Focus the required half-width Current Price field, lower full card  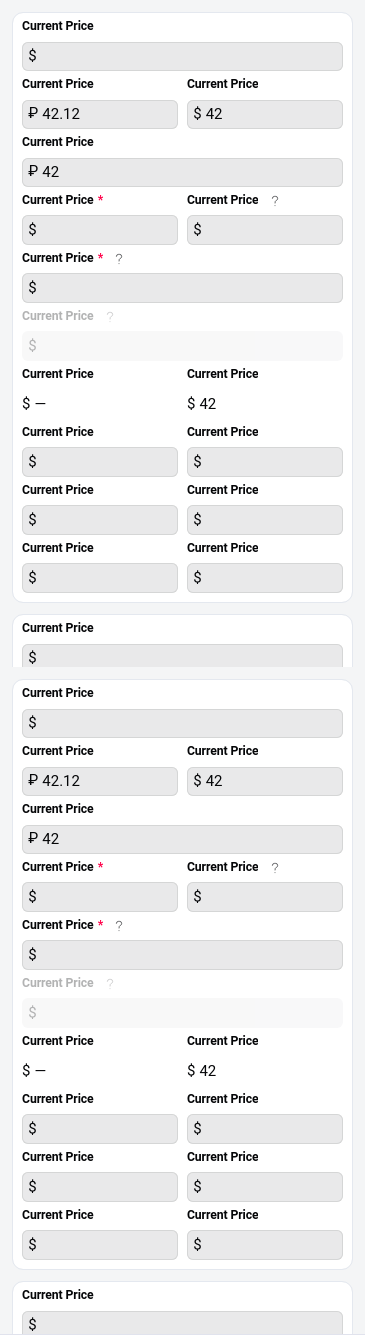[x=100, y=897]
